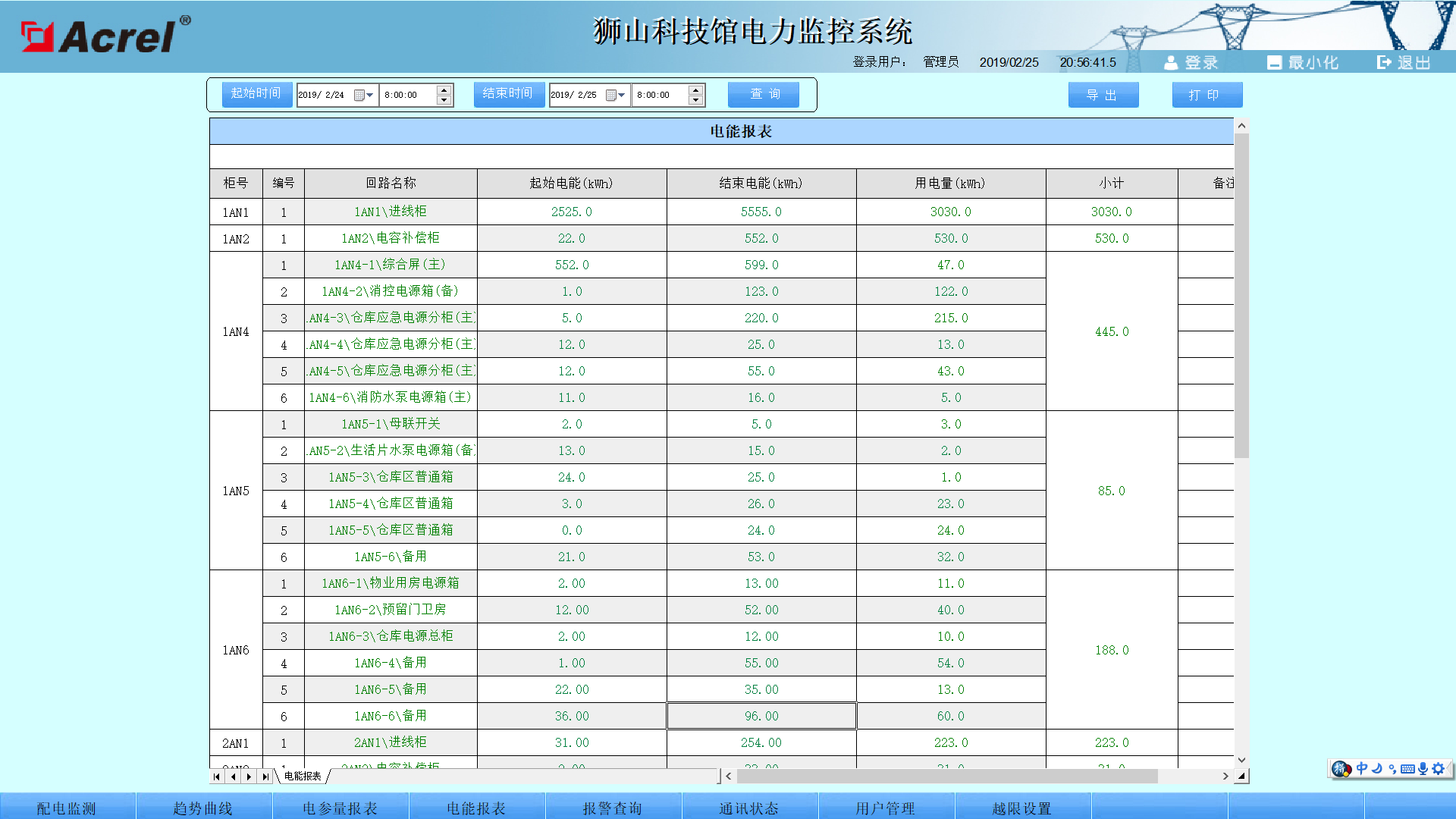Viewport: 1456px width, 819px height.
Task: Switch to the 趋势曲线 tab
Action: pos(203,808)
